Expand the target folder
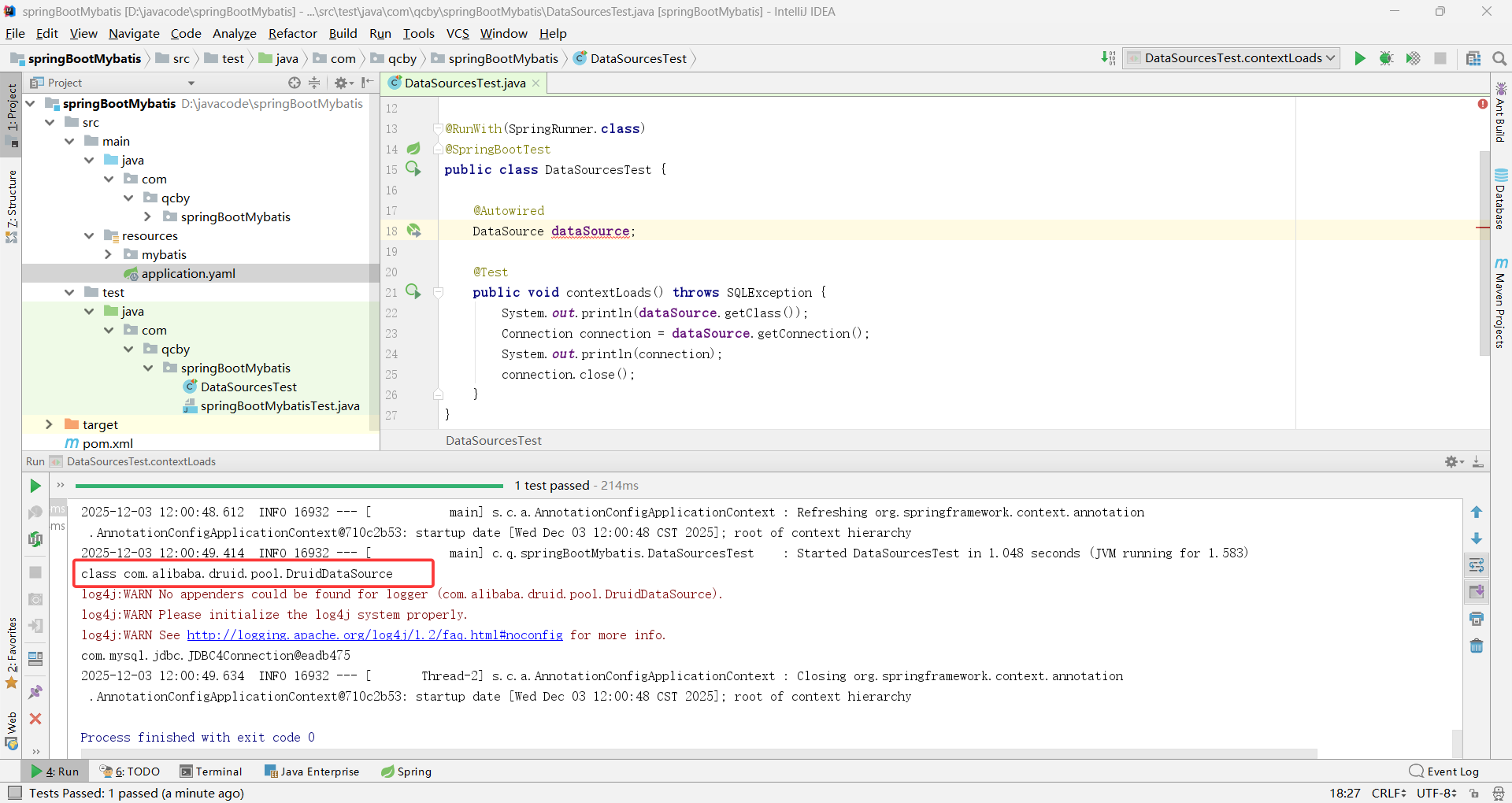 click(x=49, y=424)
